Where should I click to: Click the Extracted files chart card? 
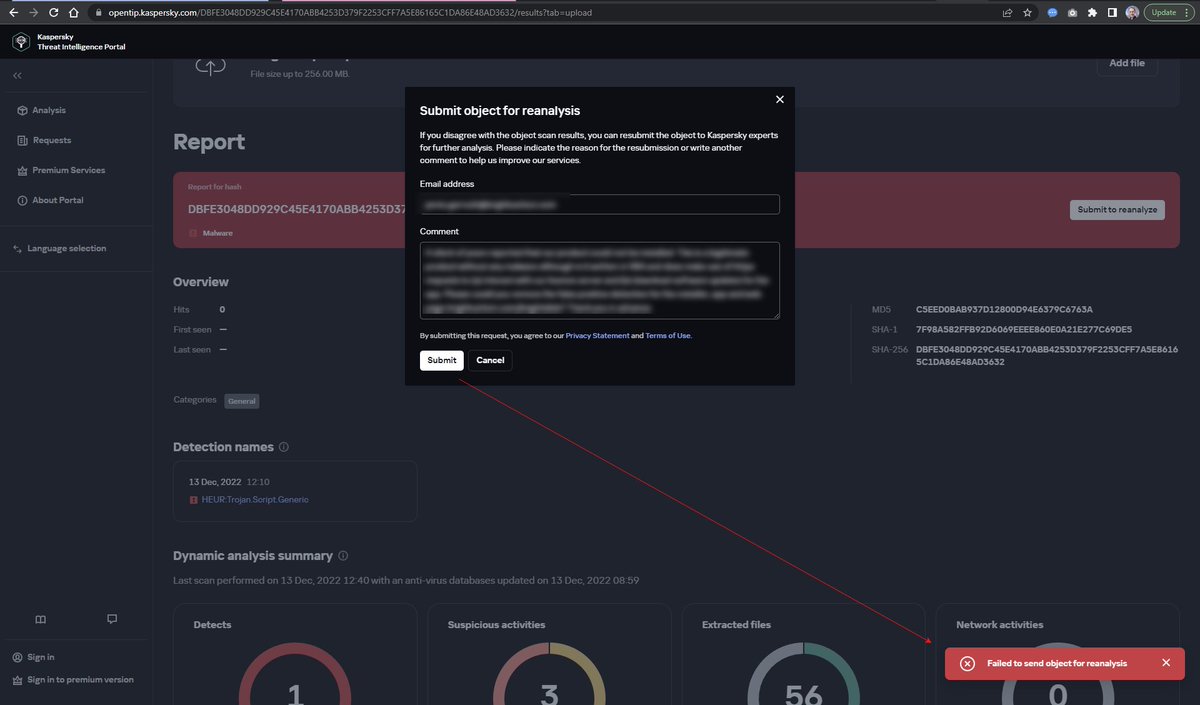(803, 654)
